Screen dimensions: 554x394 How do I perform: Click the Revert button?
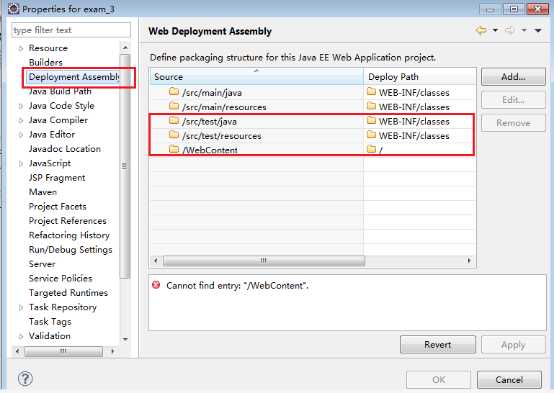(x=438, y=345)
